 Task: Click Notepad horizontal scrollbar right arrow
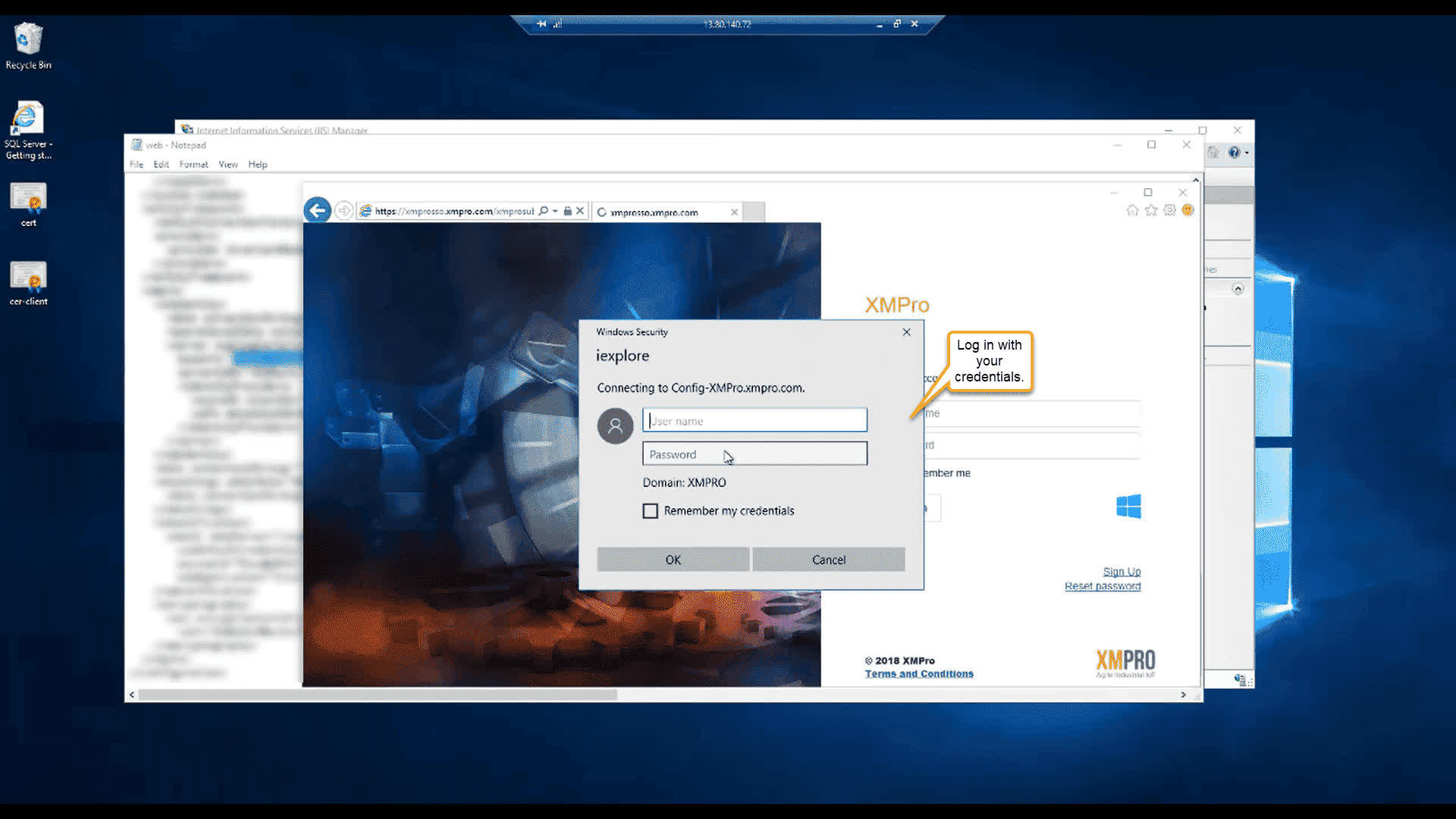(x=1183, y=695)
